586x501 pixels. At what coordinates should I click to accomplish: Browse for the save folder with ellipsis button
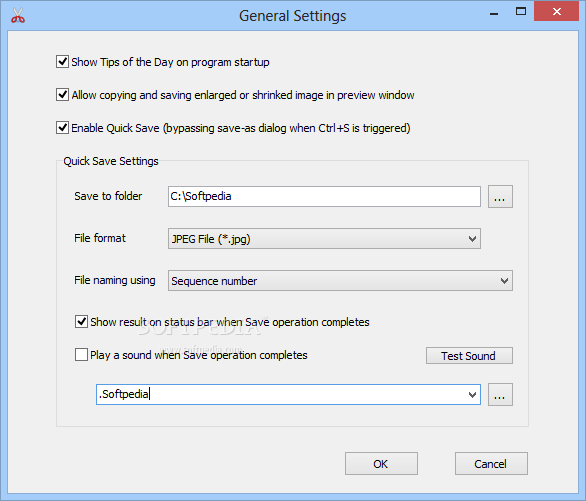[x=500, y=197]
